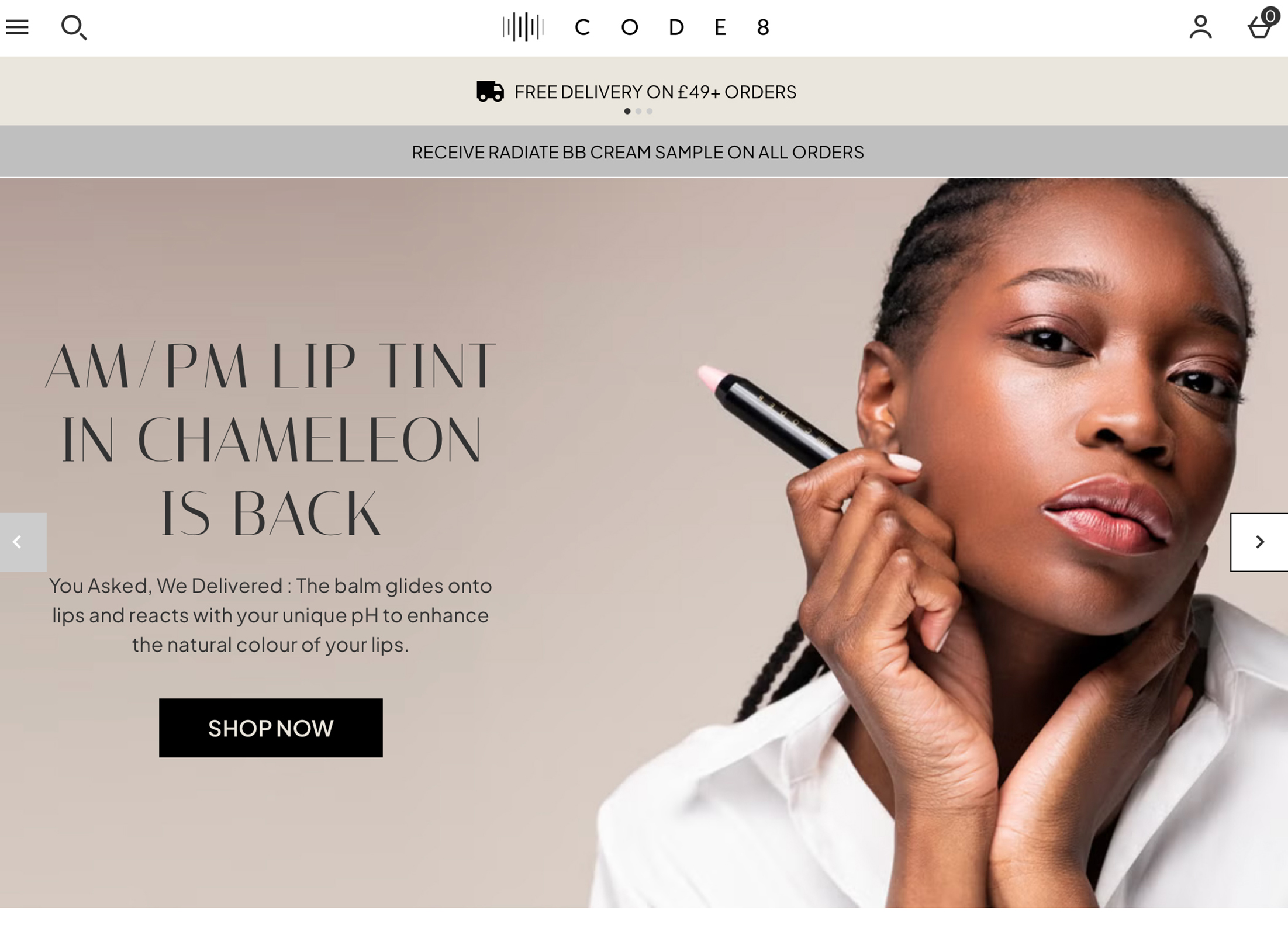Open the account profile icon
Screen dimensions: 1288x935
click(x=1201, y=27)
